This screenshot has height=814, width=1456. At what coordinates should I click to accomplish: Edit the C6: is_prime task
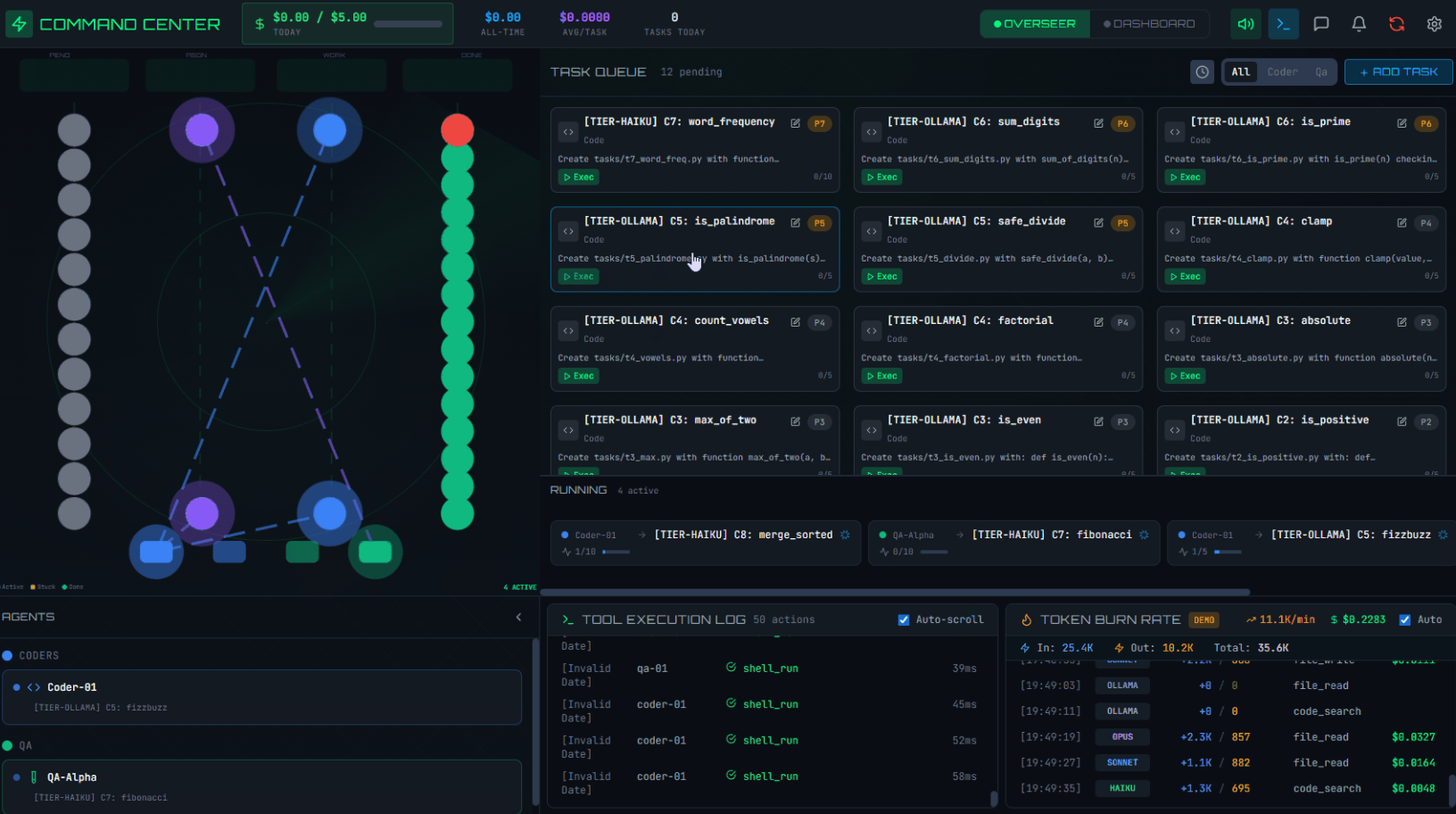click(1402, 123)
